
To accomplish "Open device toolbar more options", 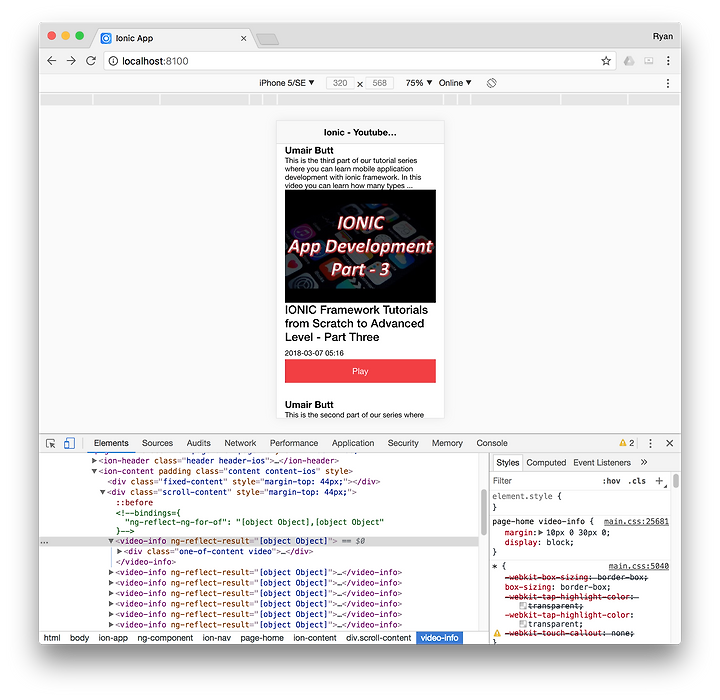I will point(668,83).
